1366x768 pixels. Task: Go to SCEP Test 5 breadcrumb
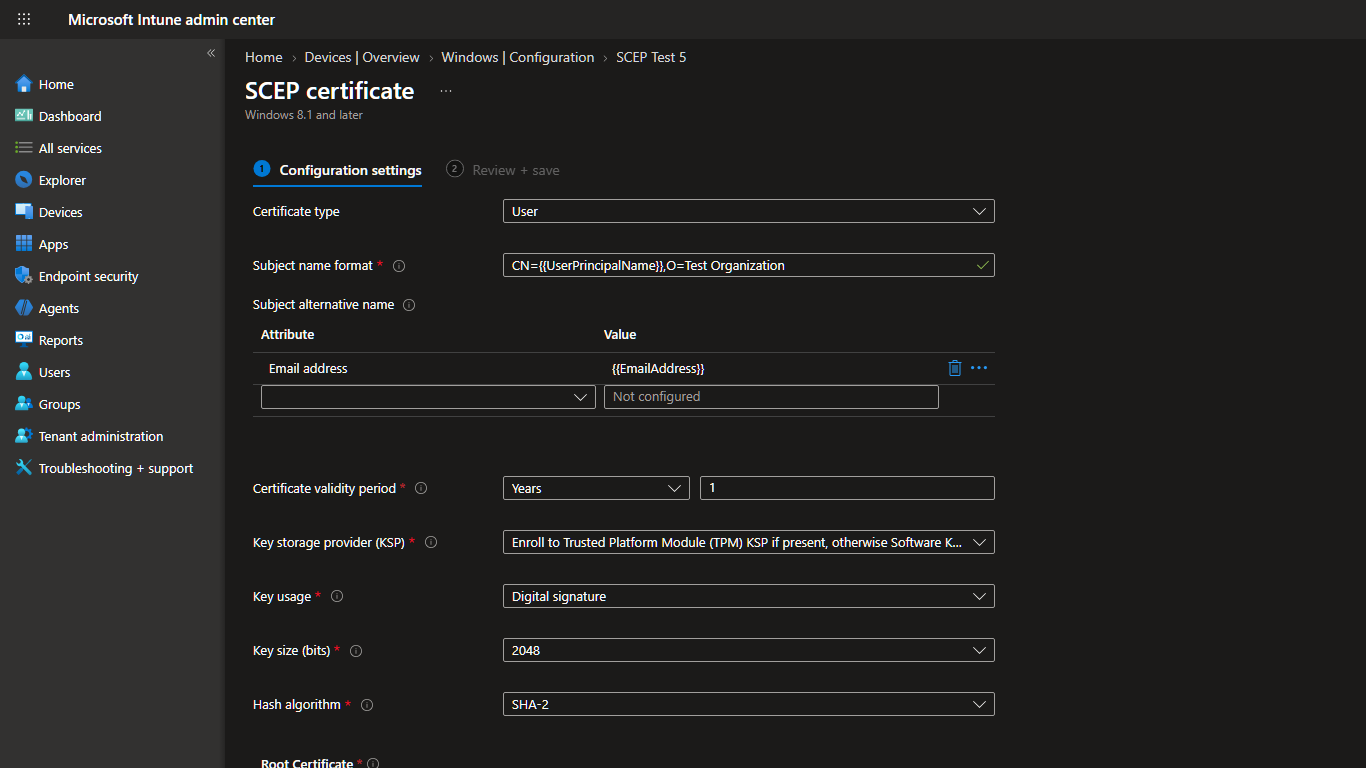tap(651, 57)
